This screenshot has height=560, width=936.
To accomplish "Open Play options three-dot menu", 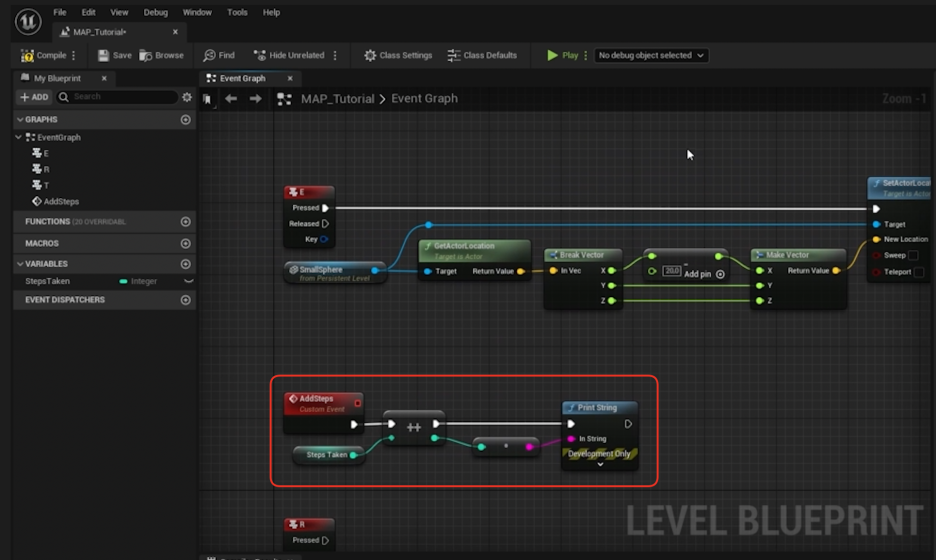I will point(586,56).
